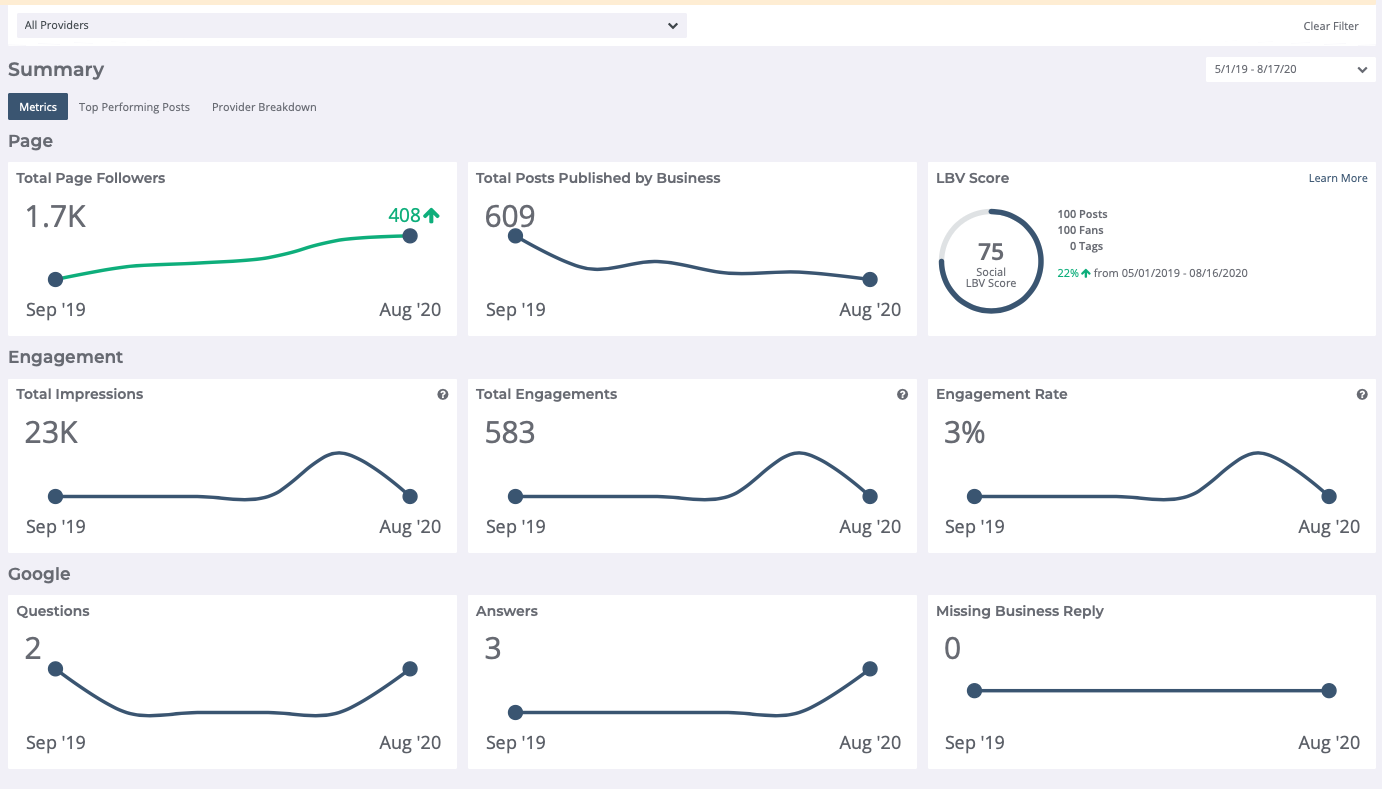Click the 1.7K Total Page Followers value
Image resolution: width=1382 pixels, height=789 pixels.
click(x=56, y=216)
